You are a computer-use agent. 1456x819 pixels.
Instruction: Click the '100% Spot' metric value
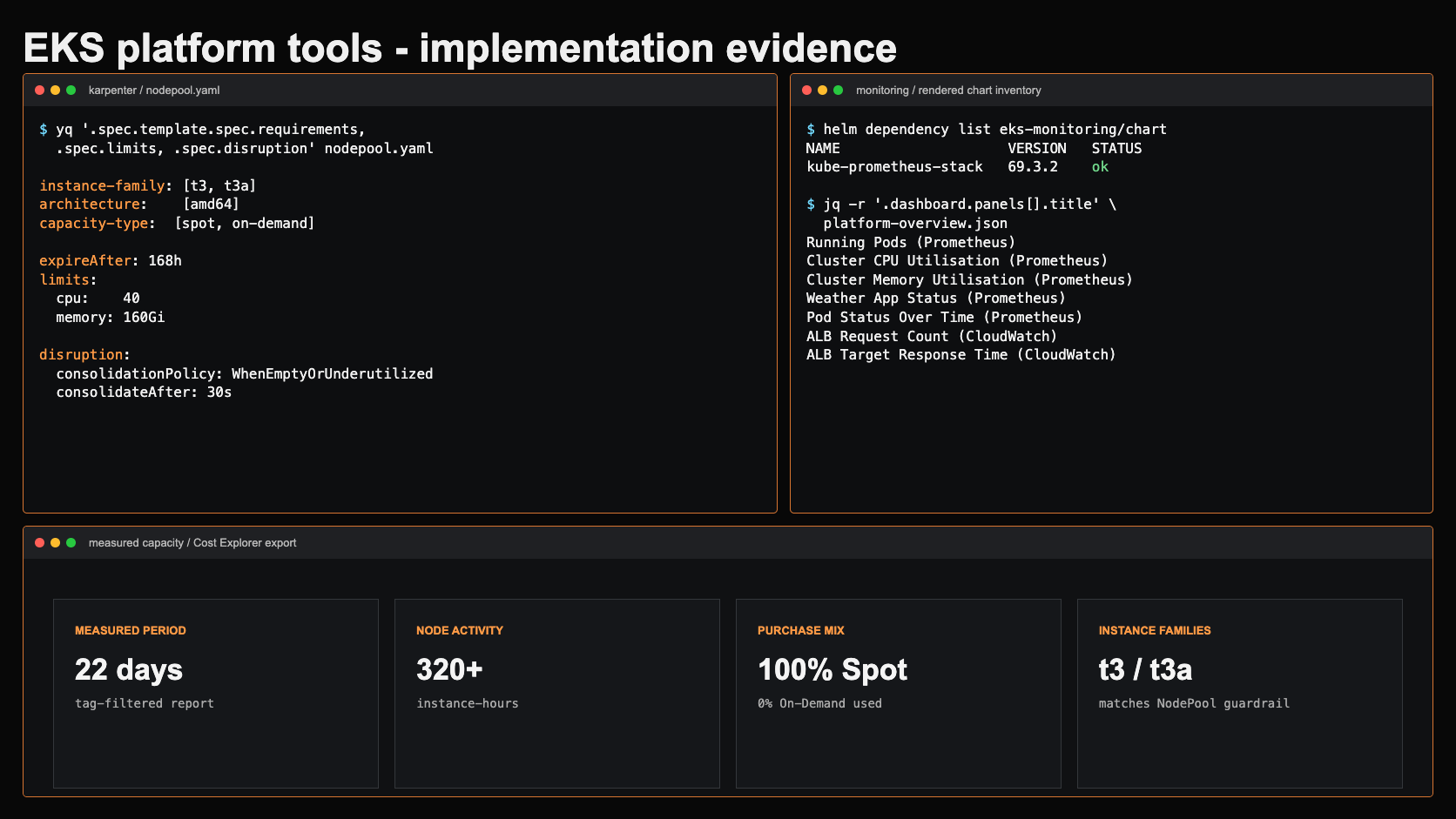click(x=832, y=669)
